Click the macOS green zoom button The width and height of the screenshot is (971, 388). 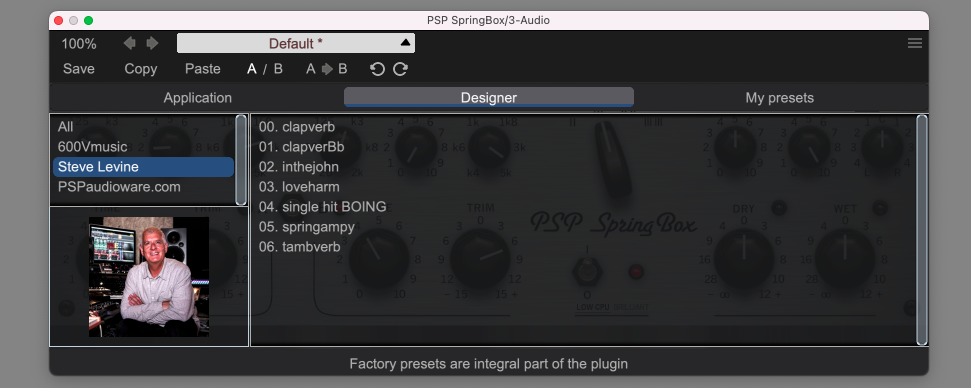(89, 20)
